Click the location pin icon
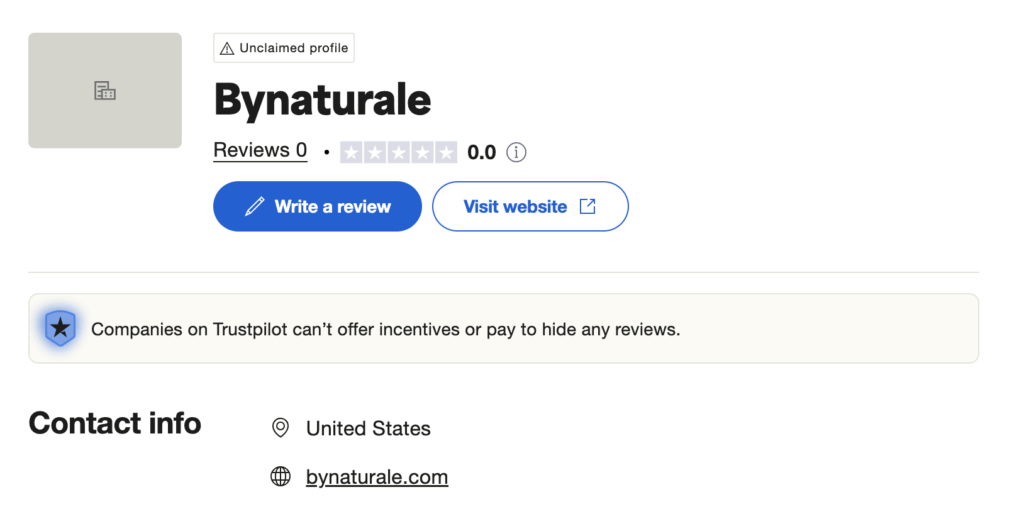Screen dimensions: 1024x531 [x=280, y=428]
